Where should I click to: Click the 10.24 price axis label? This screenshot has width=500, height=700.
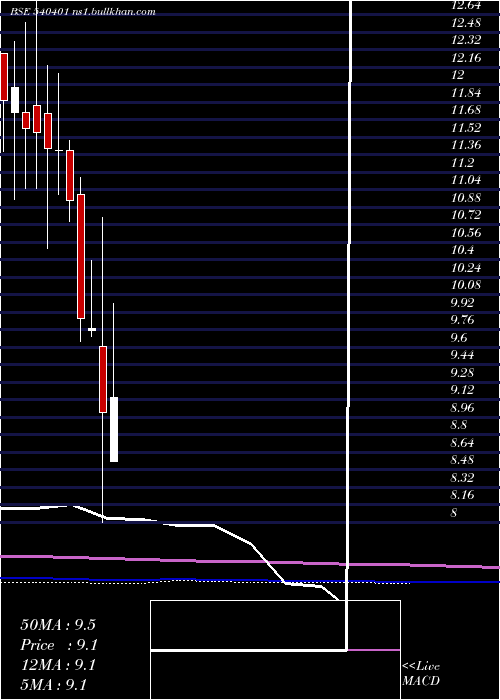point(467,267)
